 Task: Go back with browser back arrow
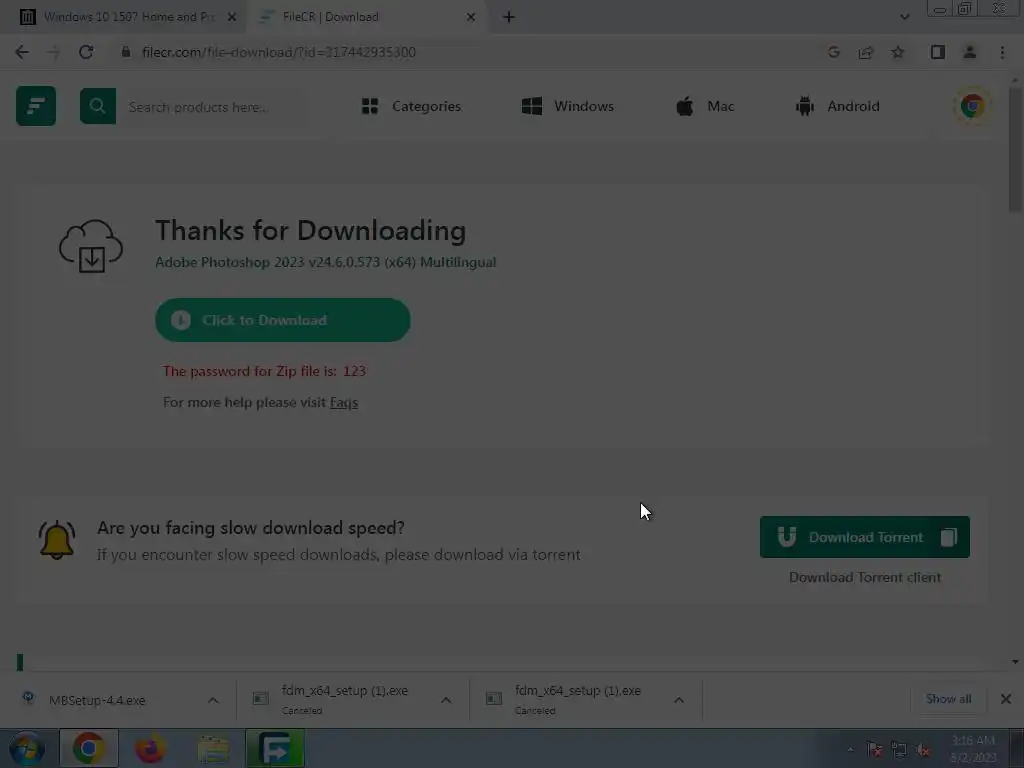pyautogui.click(x=22, y=52)
